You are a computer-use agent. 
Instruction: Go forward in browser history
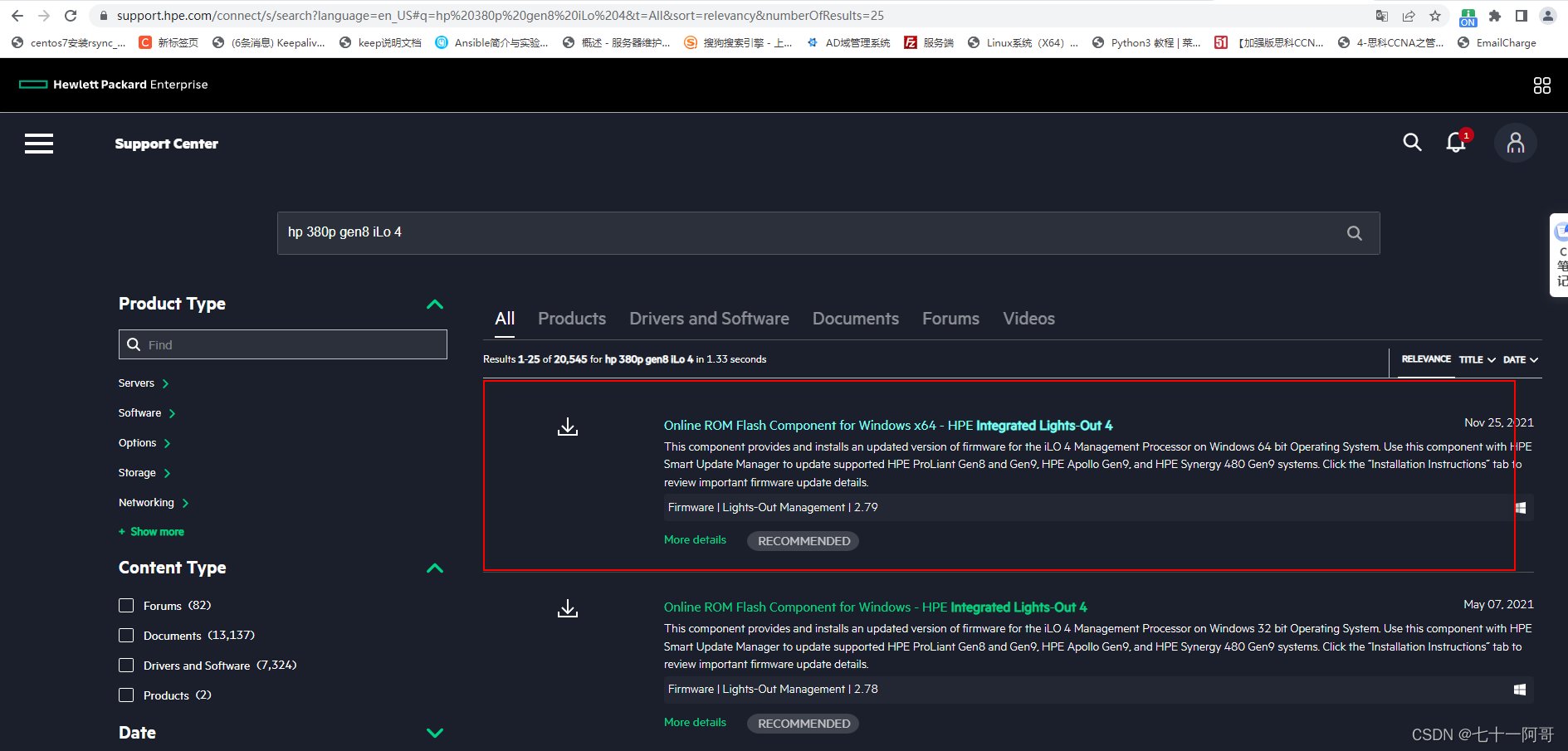[44, 16]
